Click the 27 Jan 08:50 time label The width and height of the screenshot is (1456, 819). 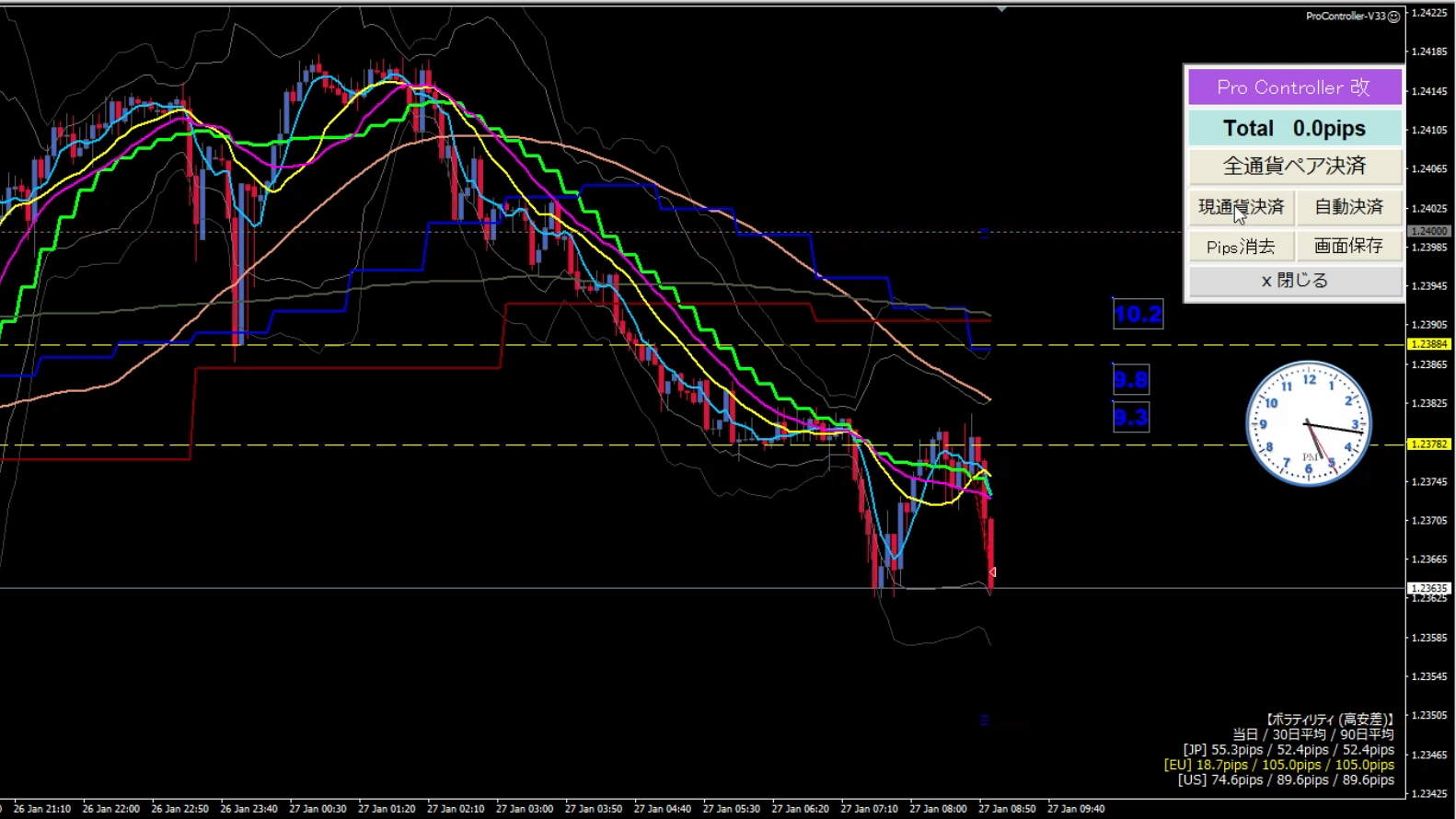[1007, 809]
